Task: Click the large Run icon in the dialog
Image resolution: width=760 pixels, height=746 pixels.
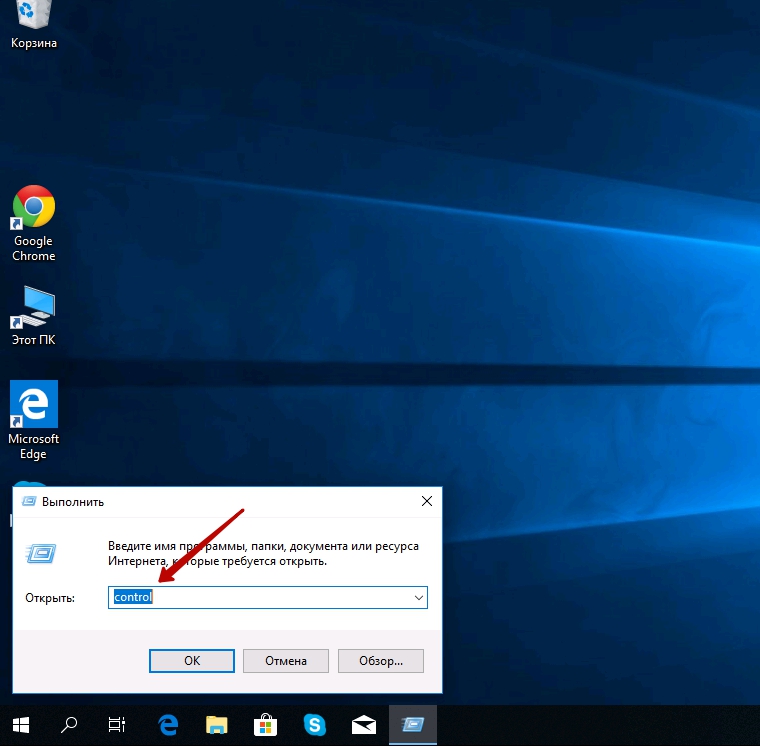Action: 41,554
